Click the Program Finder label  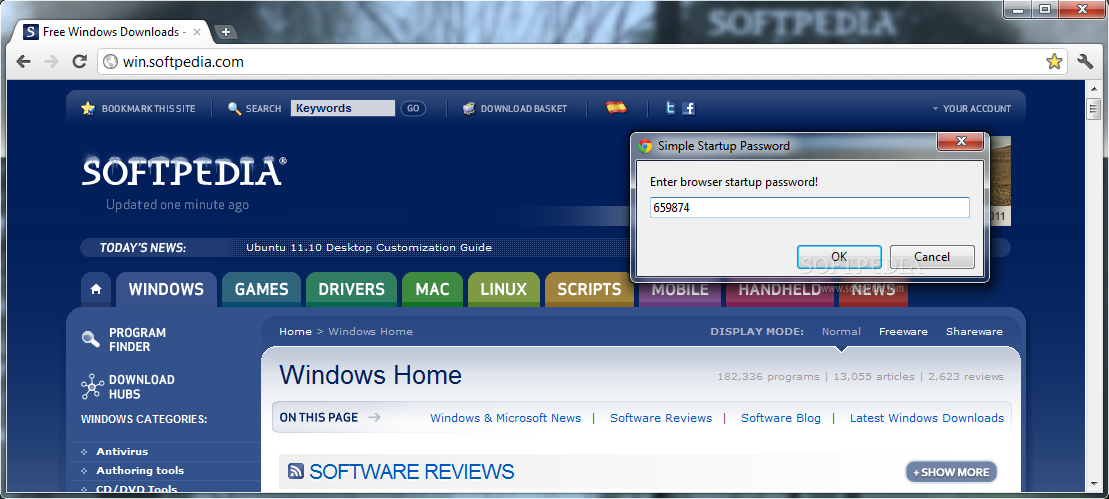pos(137,339)
